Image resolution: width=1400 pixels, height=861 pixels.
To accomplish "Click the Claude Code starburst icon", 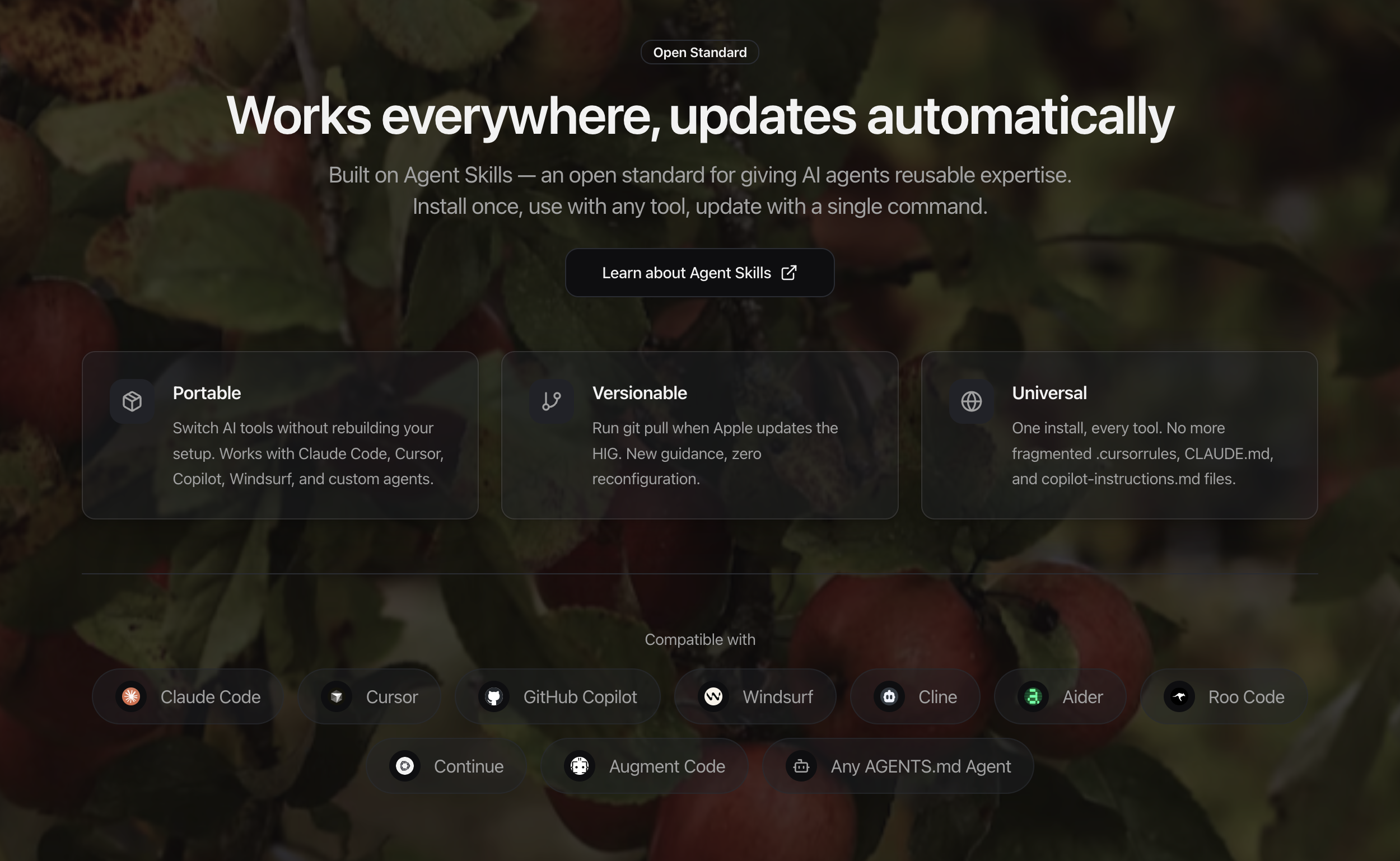I will tap(131, 696).
